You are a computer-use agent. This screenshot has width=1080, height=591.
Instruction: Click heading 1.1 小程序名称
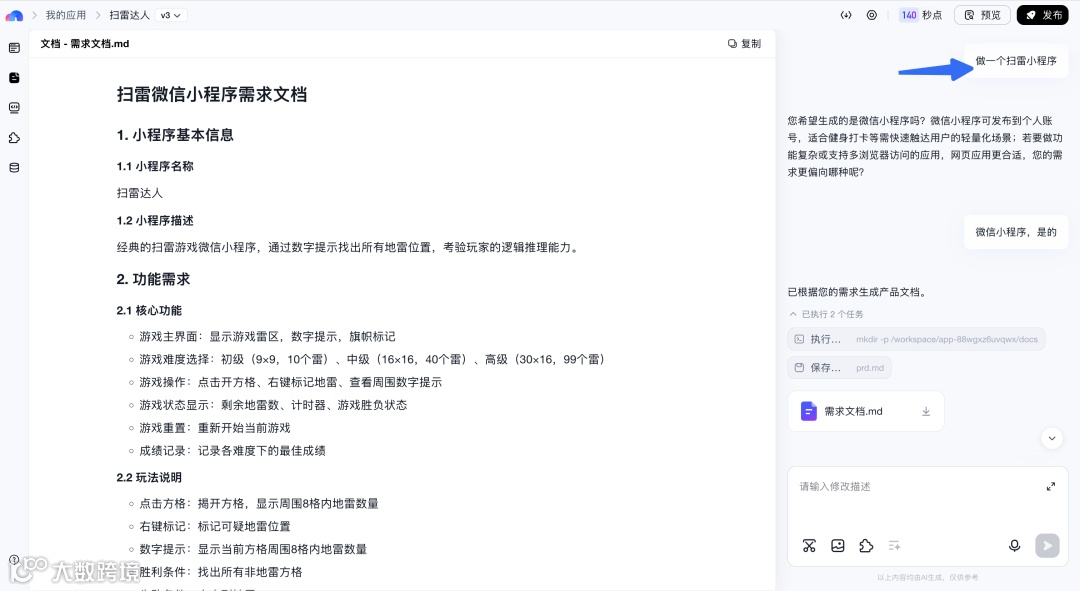[x=155, y=166]
